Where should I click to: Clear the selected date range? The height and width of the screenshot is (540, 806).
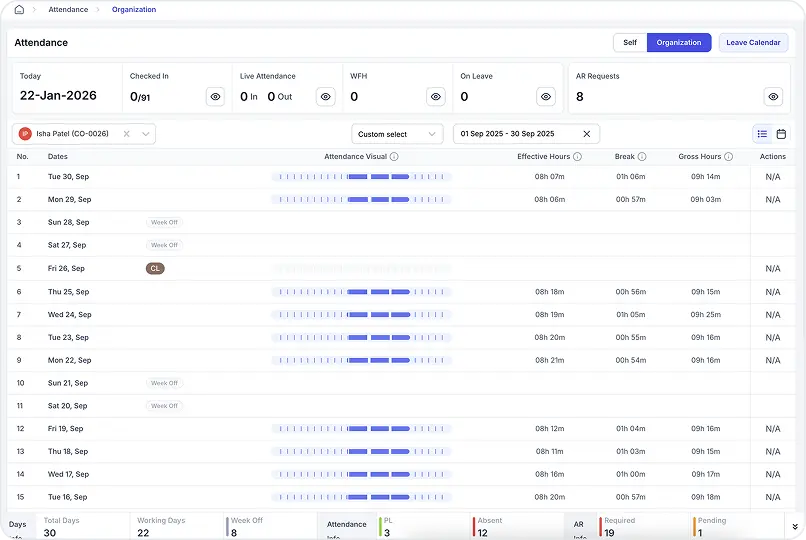tap(587, 134)
